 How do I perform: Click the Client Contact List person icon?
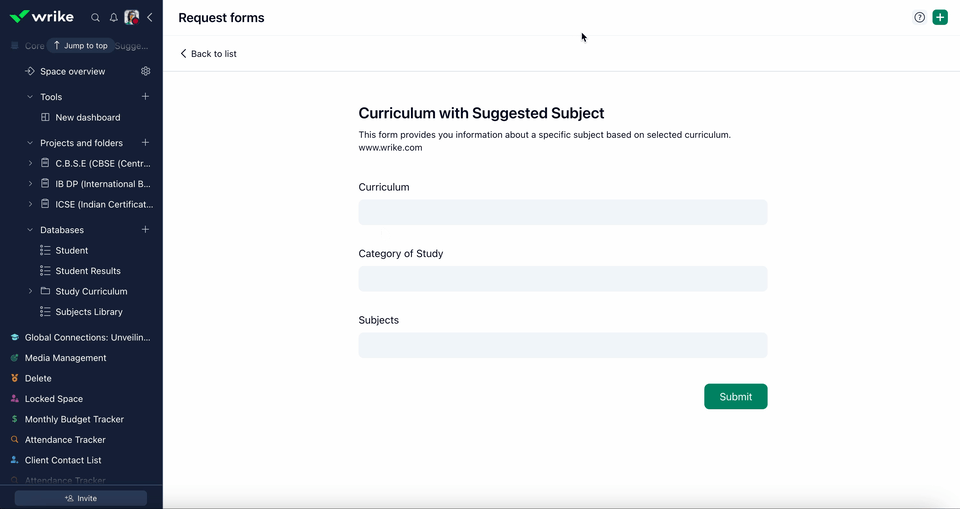click(15, 460)
